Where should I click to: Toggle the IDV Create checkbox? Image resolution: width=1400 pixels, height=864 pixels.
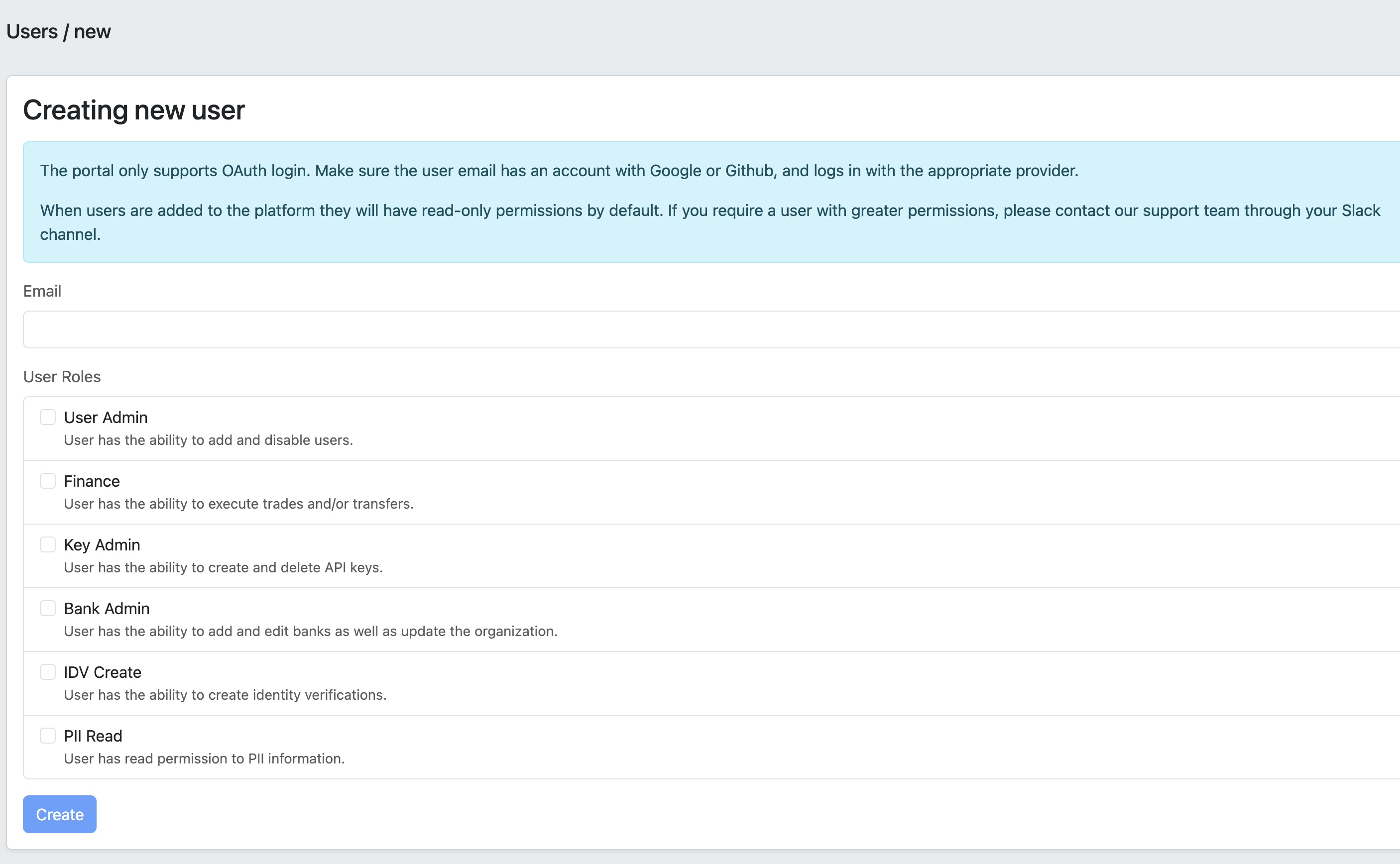tap(47, 672)
